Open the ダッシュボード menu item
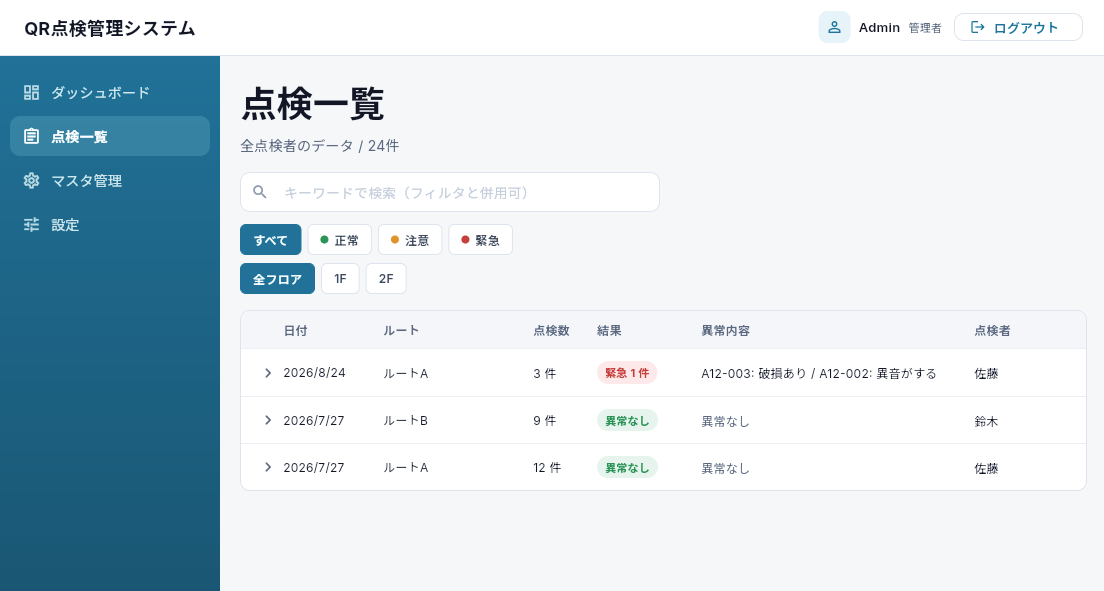 [x=110, y=92]
